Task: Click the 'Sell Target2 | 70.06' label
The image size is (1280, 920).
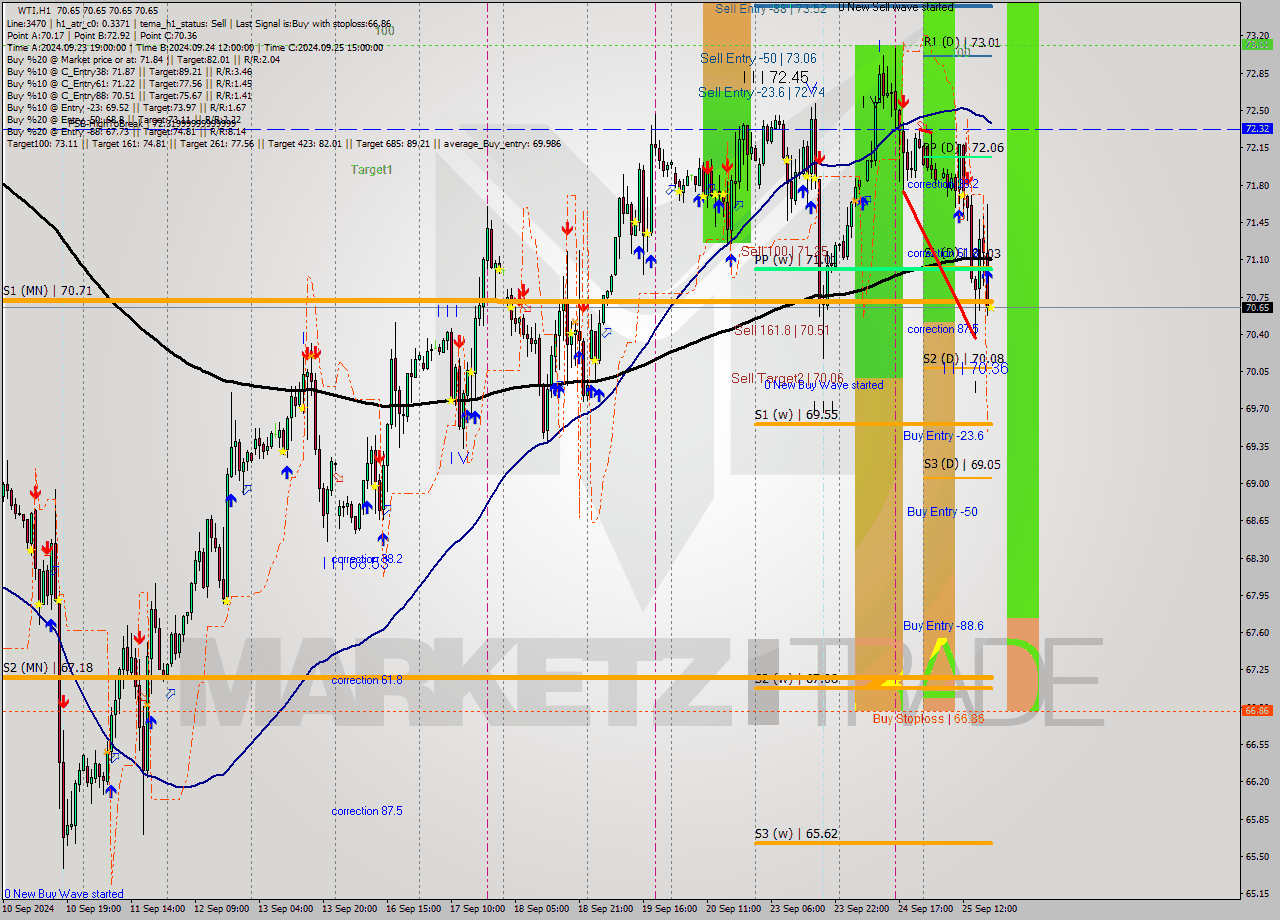Action: coord(787,378)
